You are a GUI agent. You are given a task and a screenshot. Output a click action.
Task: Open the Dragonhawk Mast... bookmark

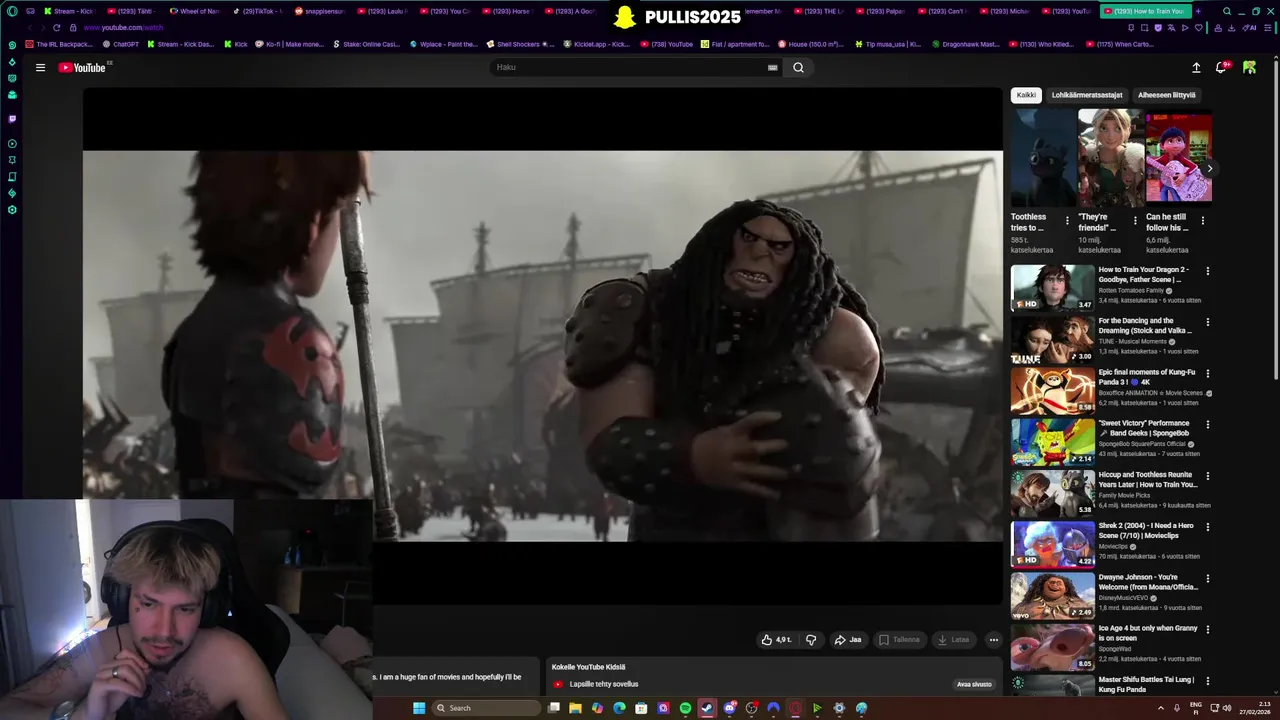tap(965, 44)
